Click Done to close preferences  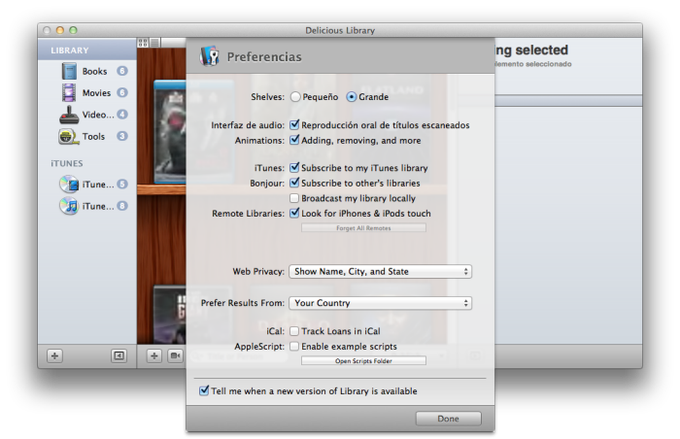coord(448,419)
